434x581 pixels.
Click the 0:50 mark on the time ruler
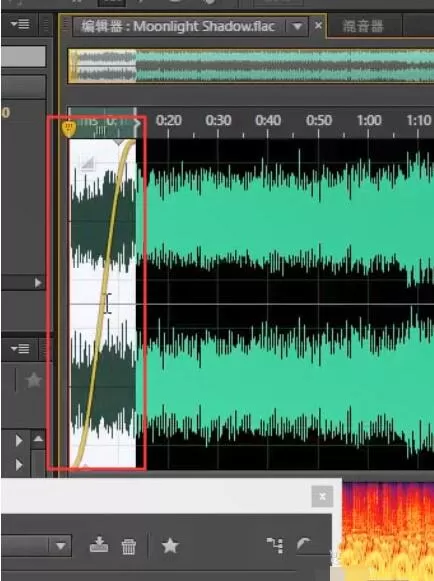click(319, 121)
